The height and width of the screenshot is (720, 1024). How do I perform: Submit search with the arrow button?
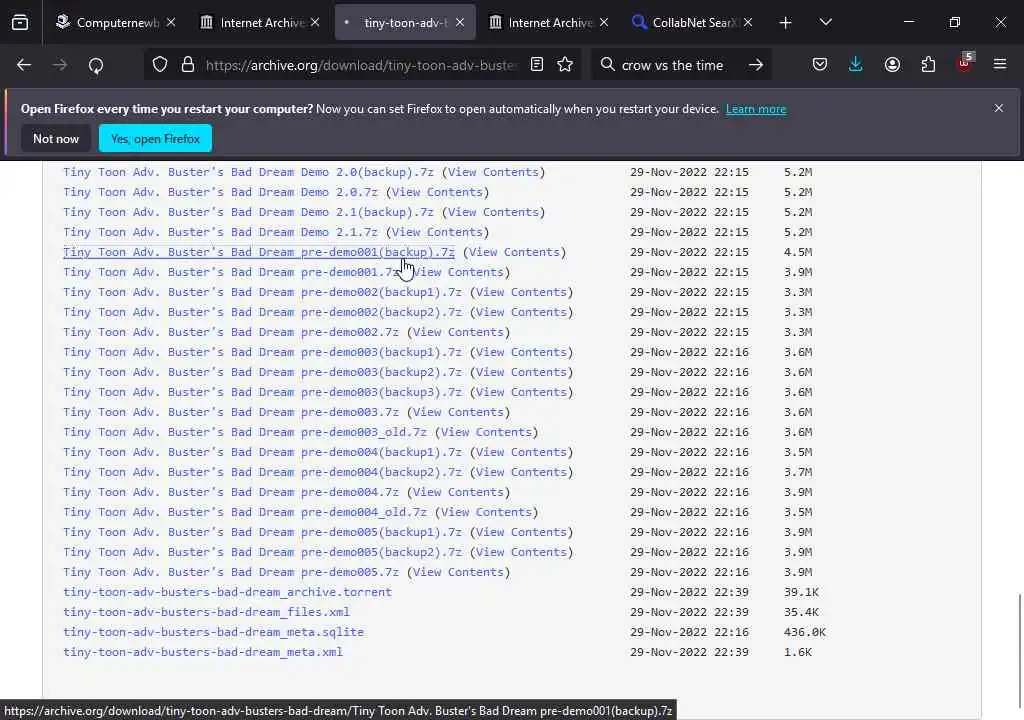[x=756, y=65]
